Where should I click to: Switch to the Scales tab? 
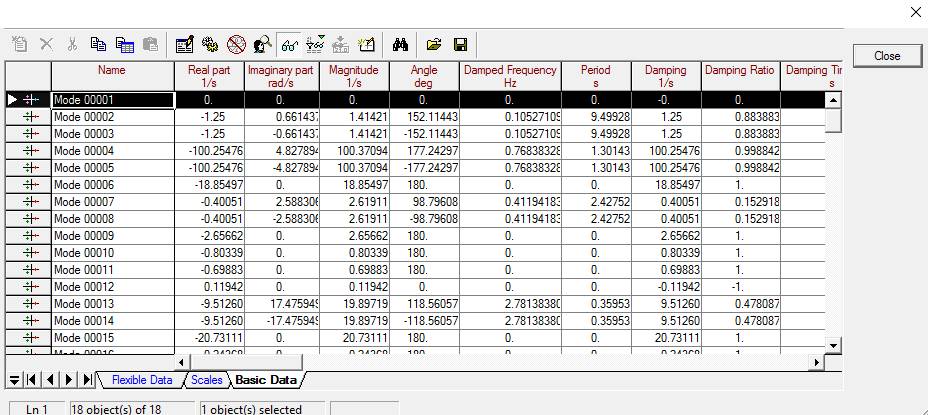pyautogui.click(x=206, y=380)
